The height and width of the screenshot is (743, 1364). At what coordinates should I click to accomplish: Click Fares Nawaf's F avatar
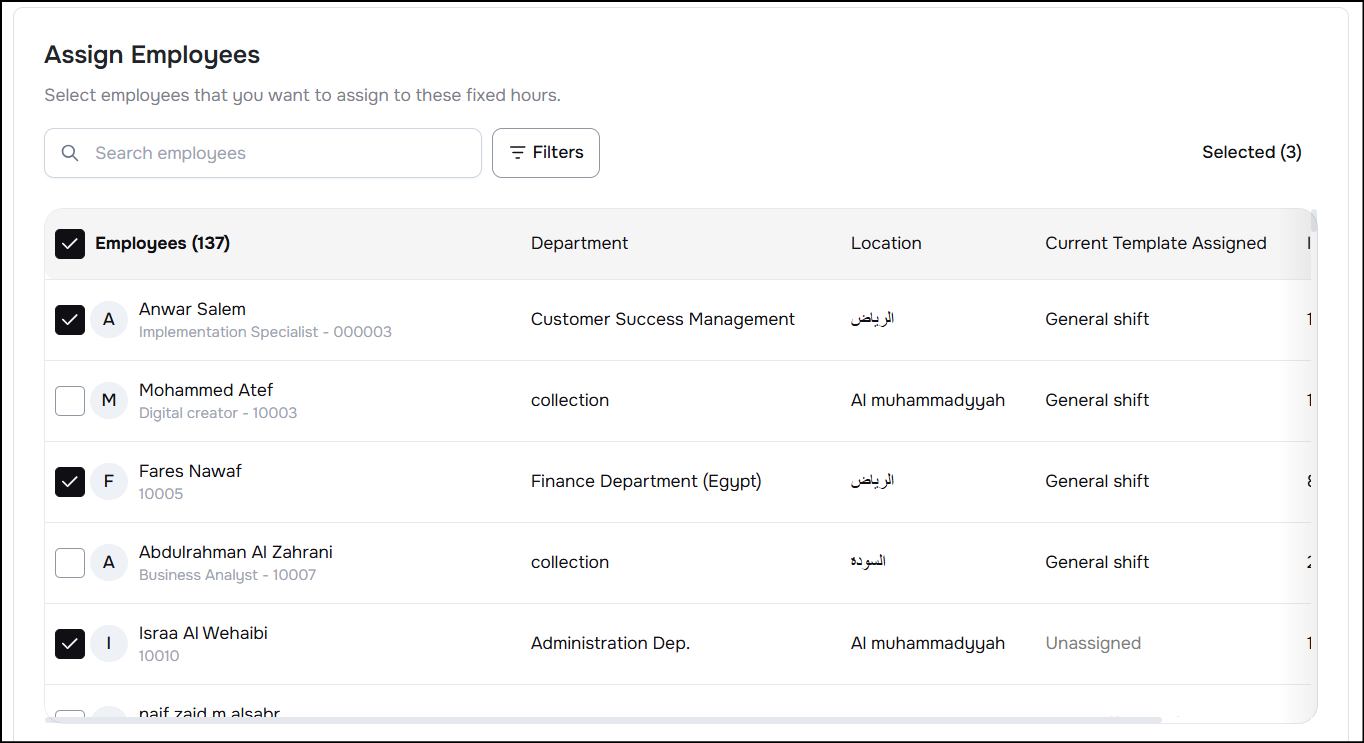click(109, 482)
